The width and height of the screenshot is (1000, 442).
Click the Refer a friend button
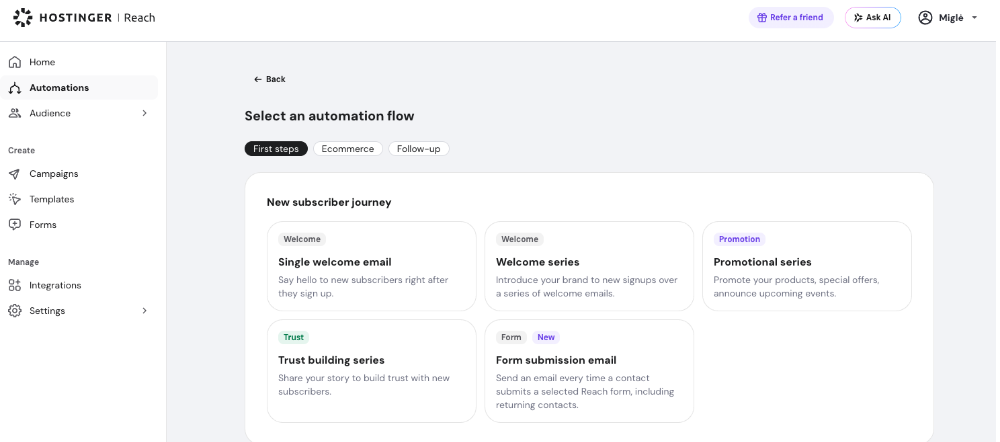(x=791, y=18)
